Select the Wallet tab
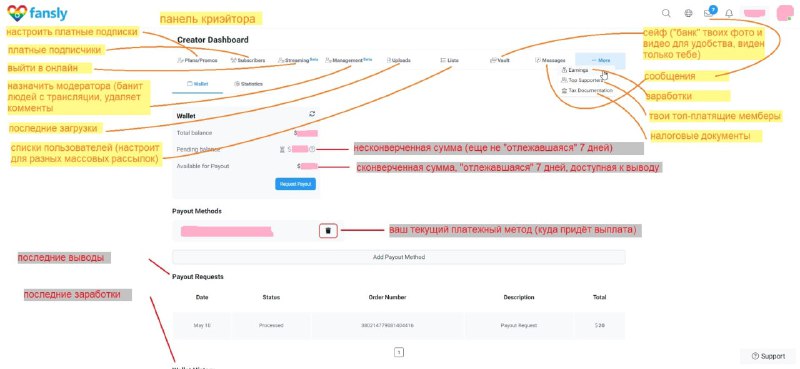This screenshot has height=369, width=800. click(x=197, y=84)
